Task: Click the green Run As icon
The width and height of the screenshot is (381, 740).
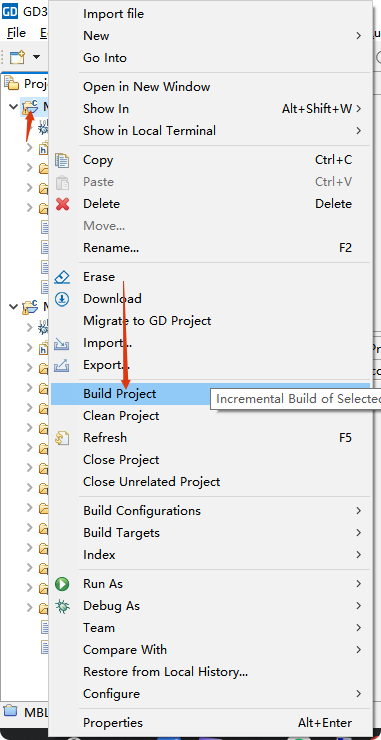Action: tap(62, 584)
